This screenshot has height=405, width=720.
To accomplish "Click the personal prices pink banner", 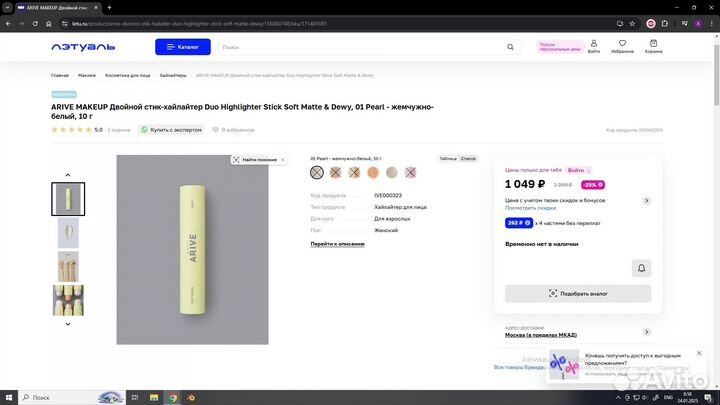I will (x=560, y=47).
